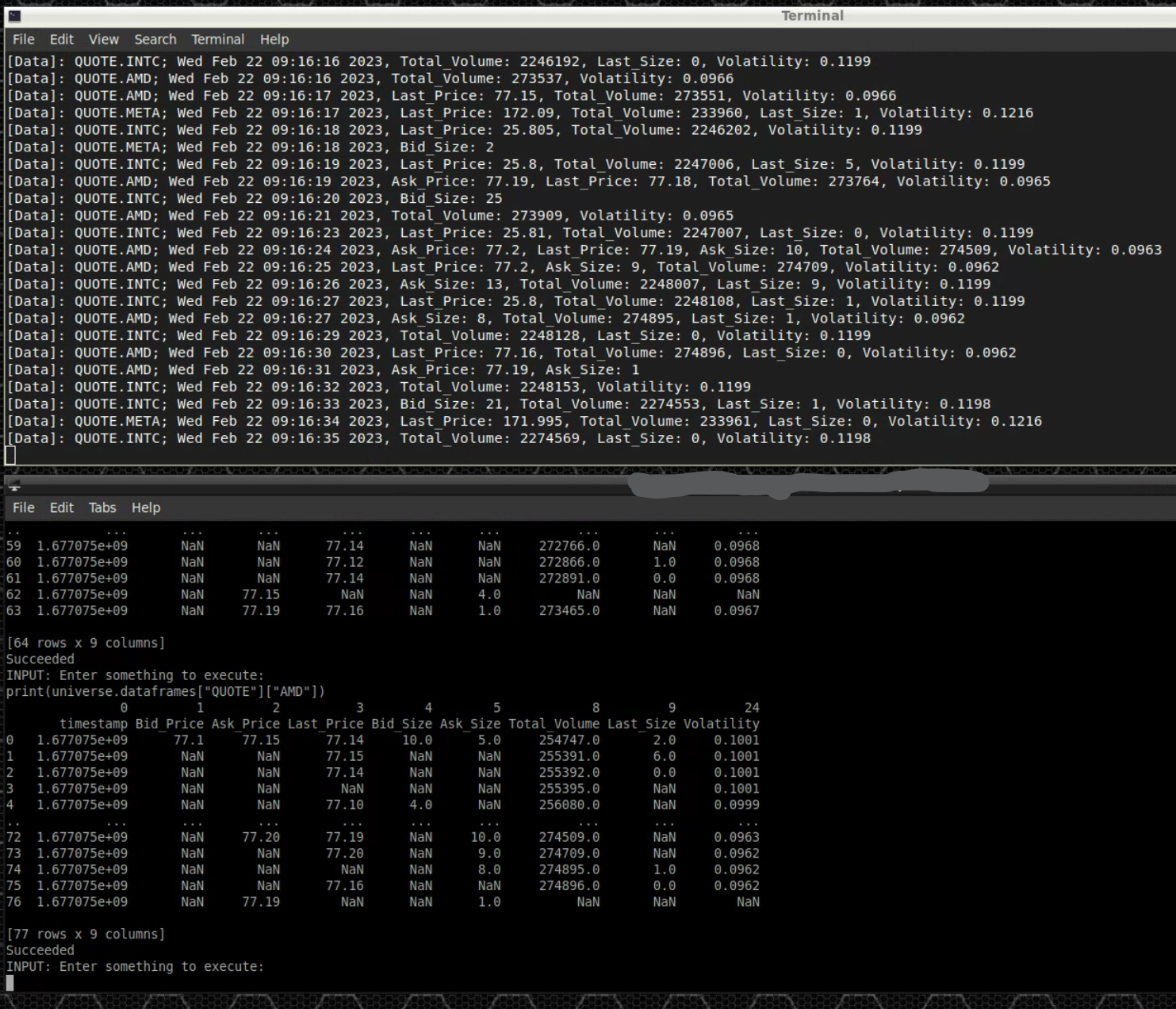The image size is (1176, 1009).
Task: Click the QUOTE.META line with Last_Price 172.09
Action: click(x=520, y=113)
